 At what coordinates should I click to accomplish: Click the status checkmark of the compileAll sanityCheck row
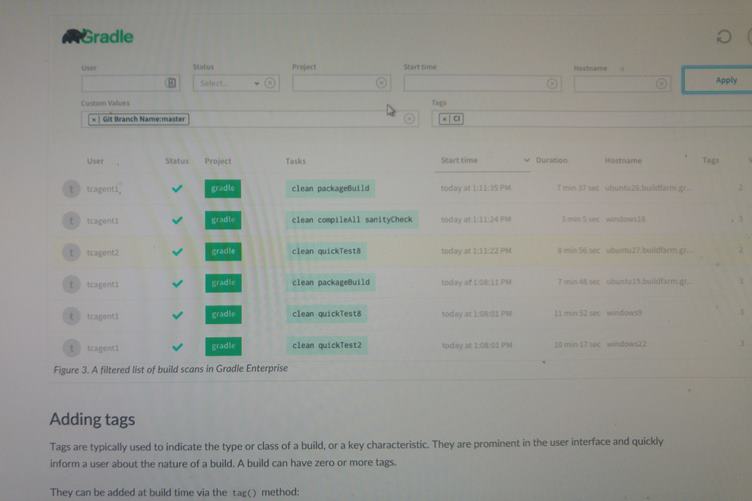[177, 220]
